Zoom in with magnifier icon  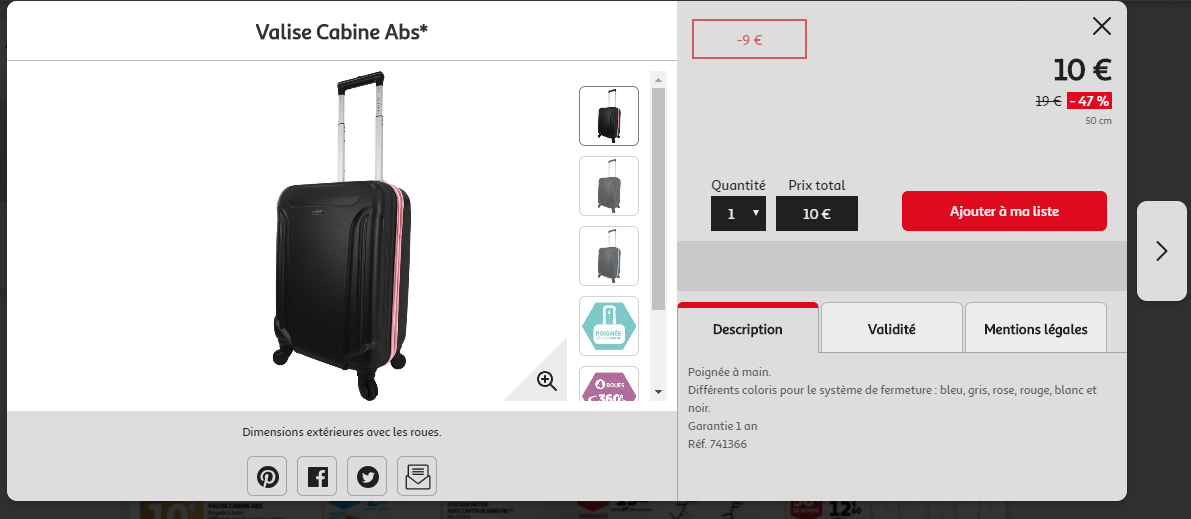[x=546, y=380]
